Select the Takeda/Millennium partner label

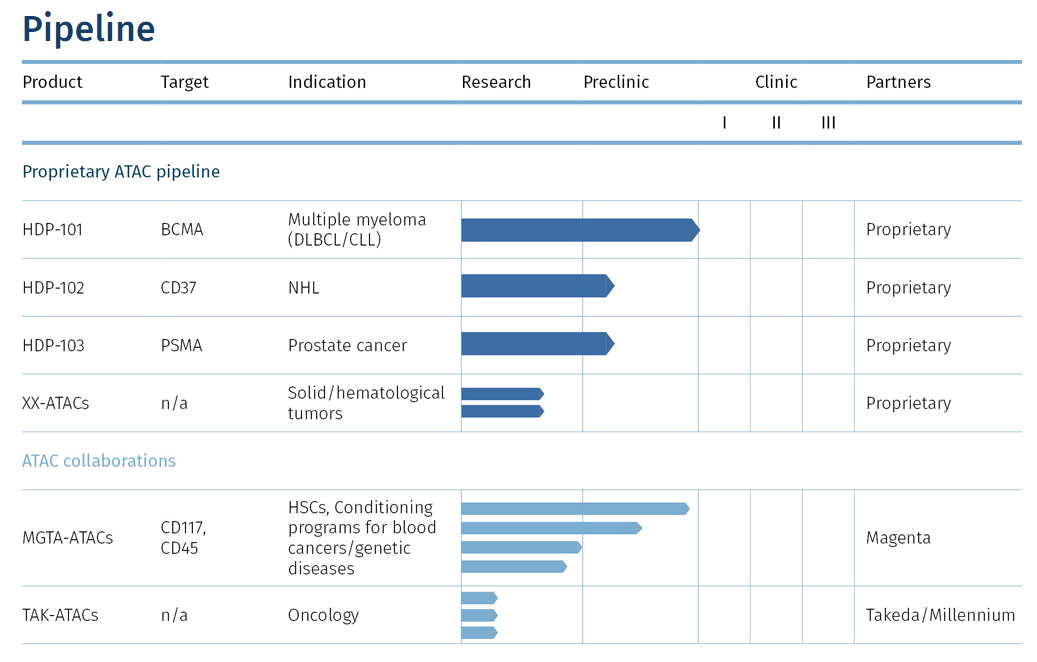940,615
